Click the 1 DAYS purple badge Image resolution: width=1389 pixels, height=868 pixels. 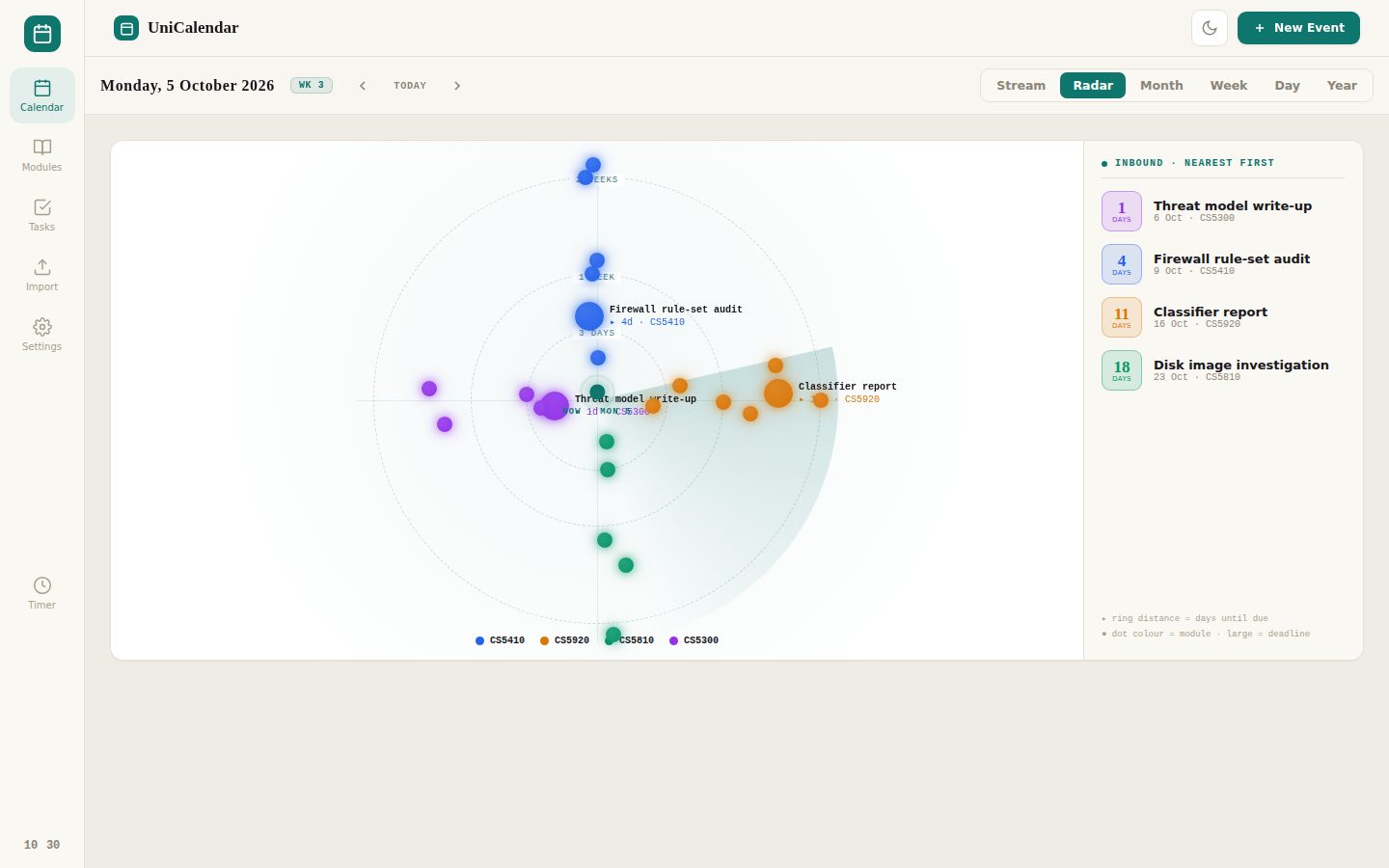pos(1122,211)
